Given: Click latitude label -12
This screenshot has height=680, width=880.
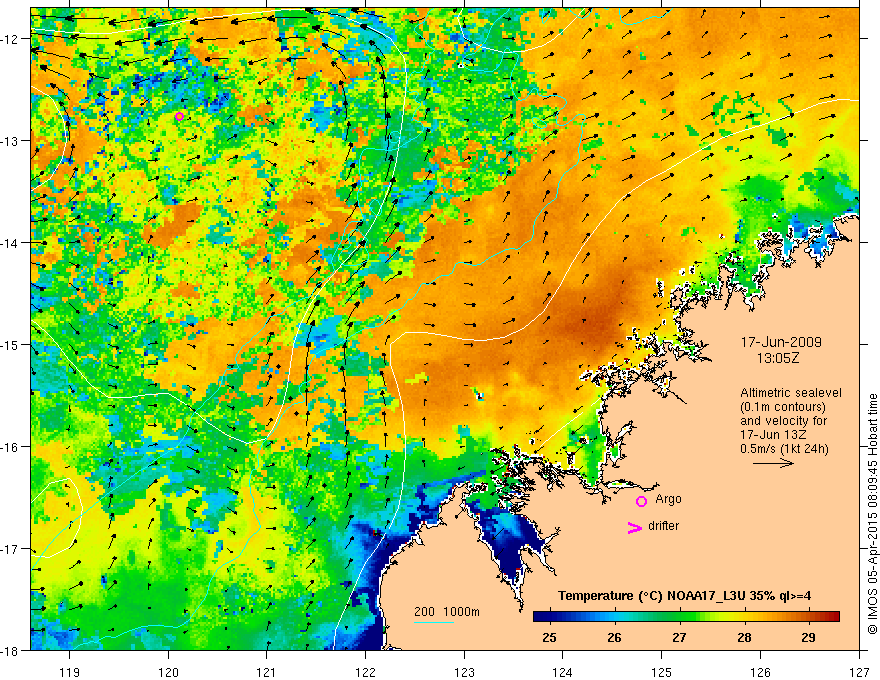Looking at the screenshot, I should coord(11,39).
